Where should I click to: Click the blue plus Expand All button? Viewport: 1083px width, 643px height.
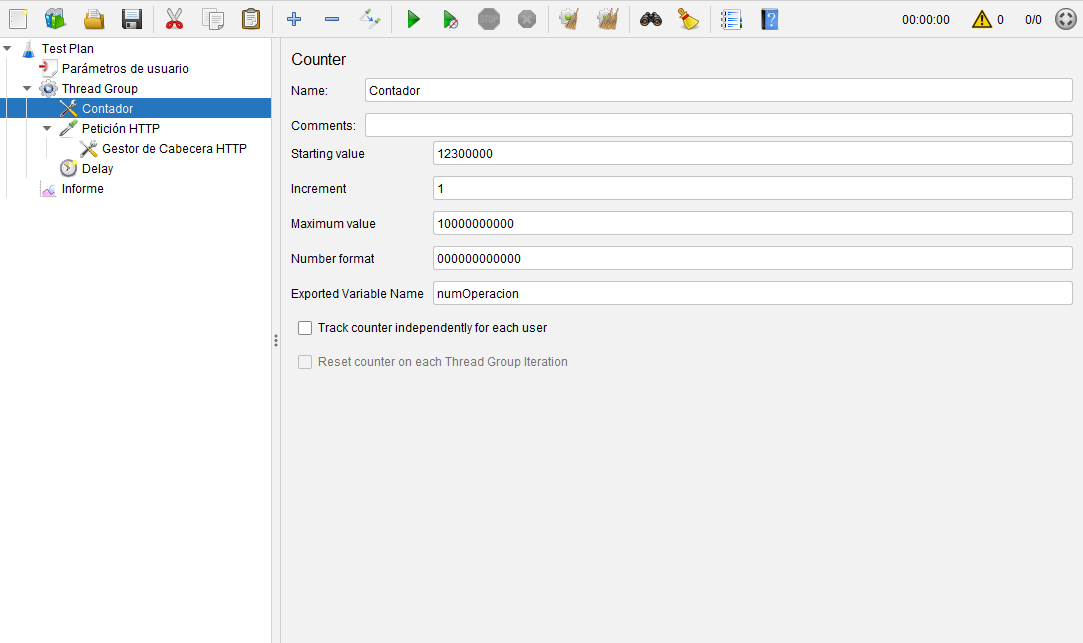pos(293,19)
